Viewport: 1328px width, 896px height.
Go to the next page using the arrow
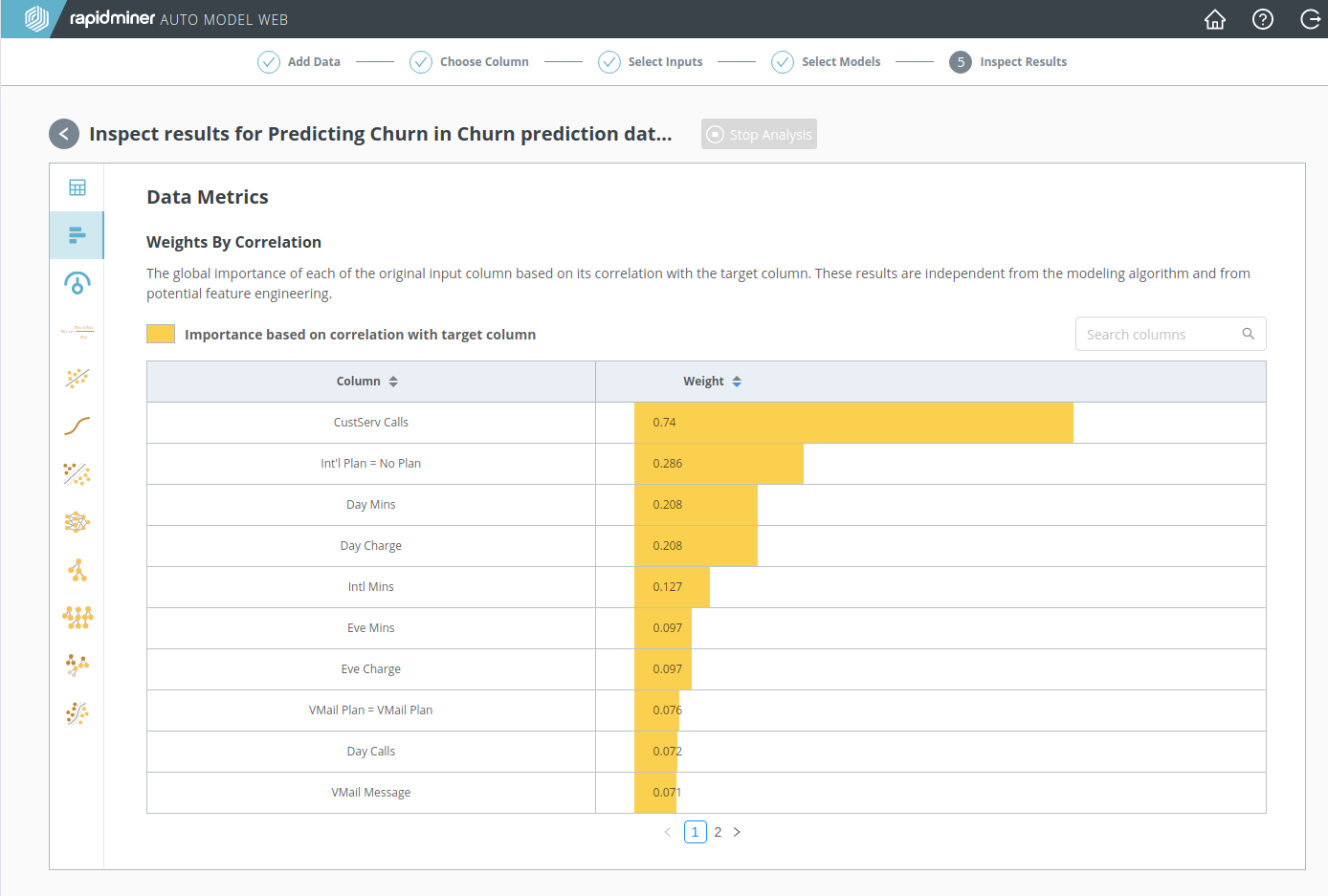click(x=737, y=832)
